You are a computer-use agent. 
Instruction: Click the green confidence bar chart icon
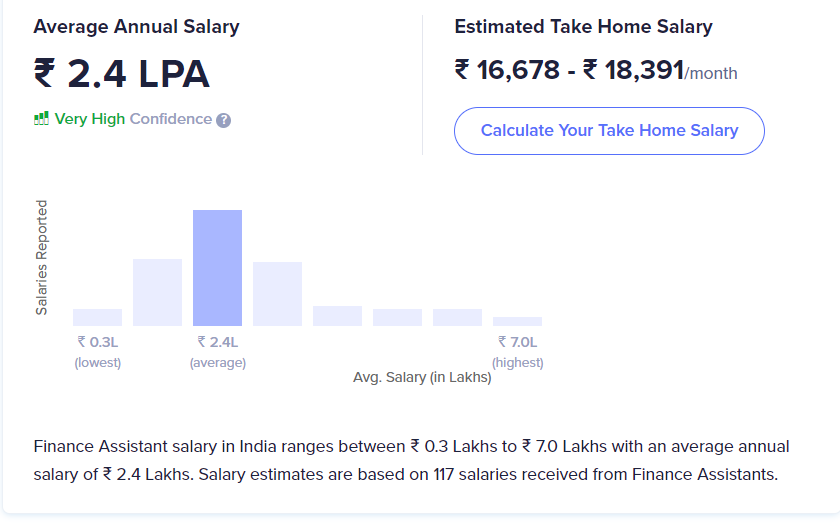point(41,118)
